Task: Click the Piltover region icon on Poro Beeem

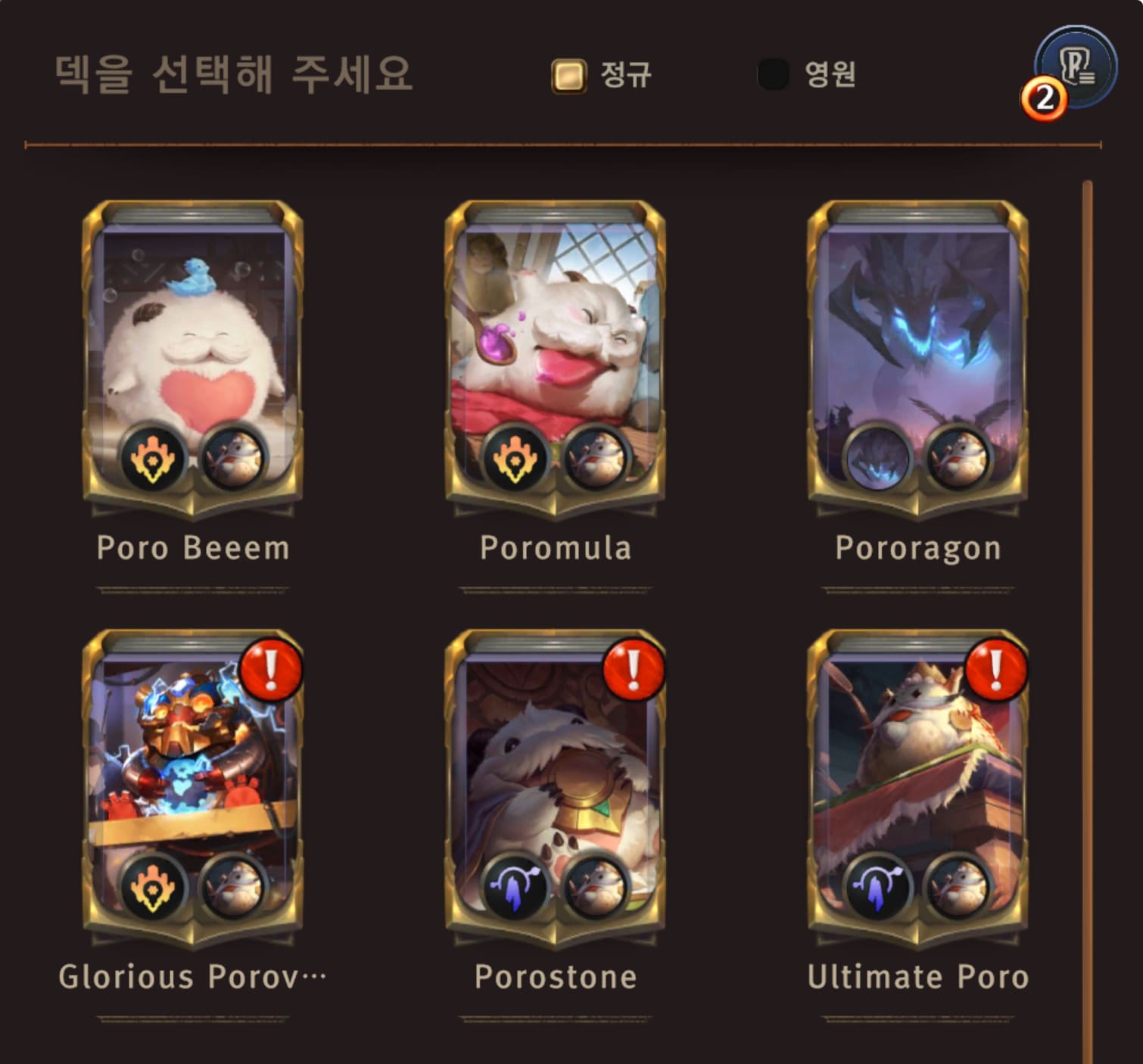Action: [153, 459]
